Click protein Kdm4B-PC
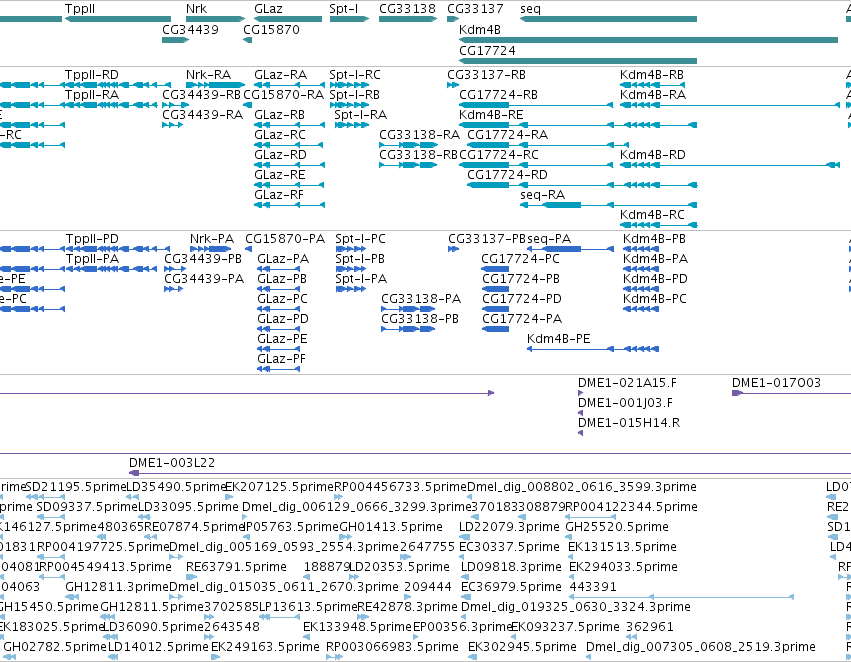 655,298
